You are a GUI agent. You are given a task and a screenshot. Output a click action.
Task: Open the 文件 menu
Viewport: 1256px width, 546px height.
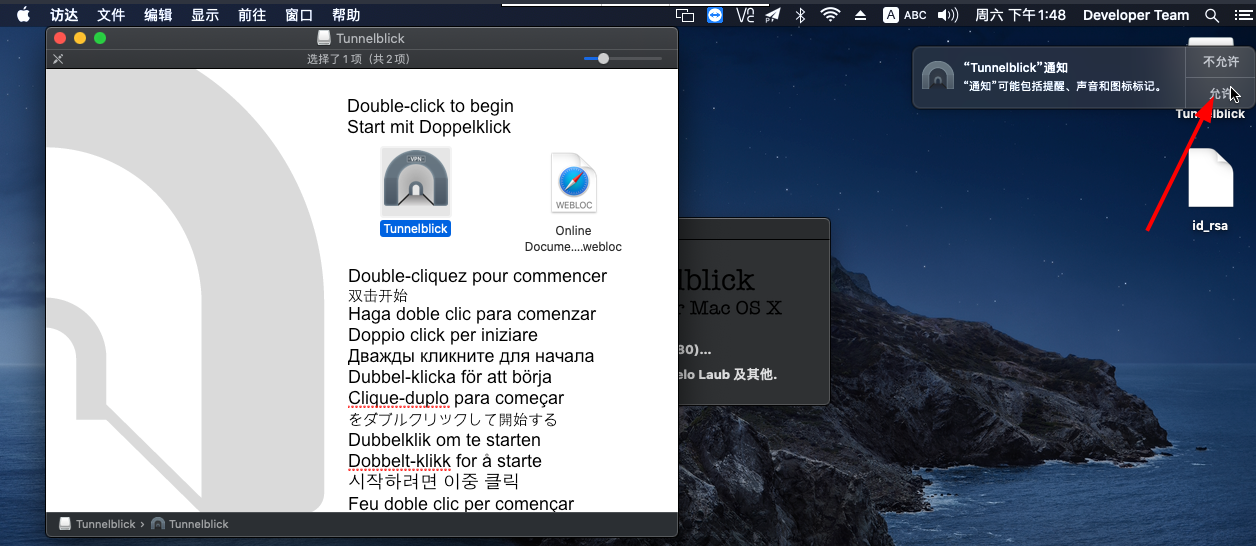[111, 15]
